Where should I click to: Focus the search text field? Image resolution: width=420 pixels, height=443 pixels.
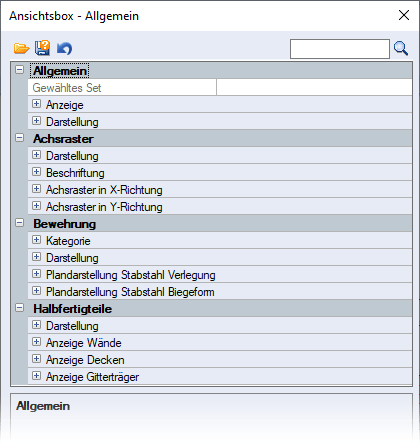[340, 49]
